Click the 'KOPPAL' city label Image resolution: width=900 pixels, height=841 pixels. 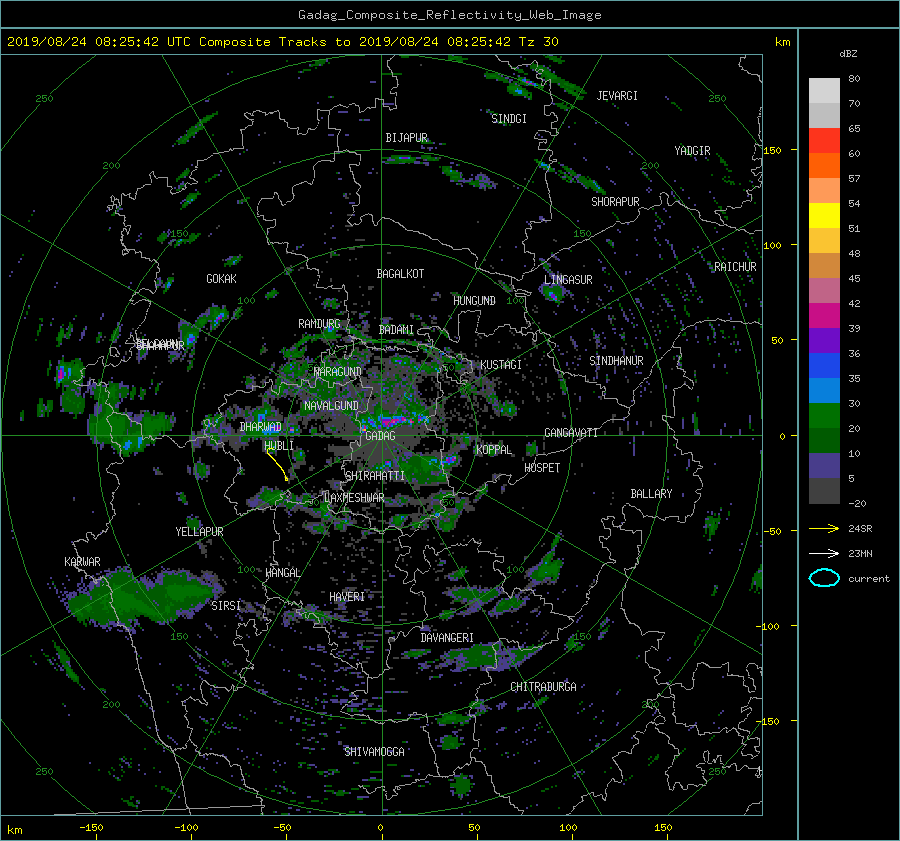[494, 450]
